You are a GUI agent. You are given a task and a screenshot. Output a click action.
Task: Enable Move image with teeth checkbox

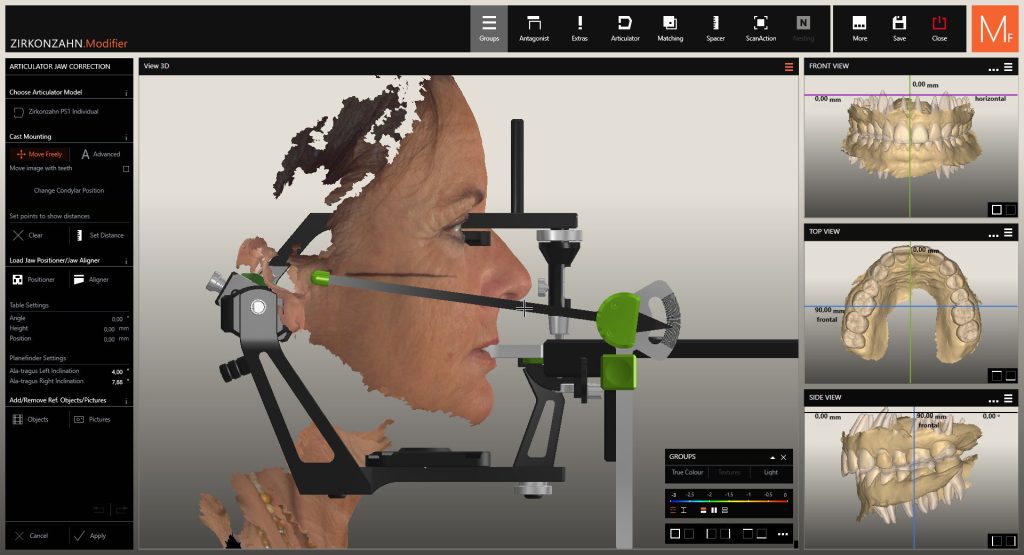coord(125,169)
